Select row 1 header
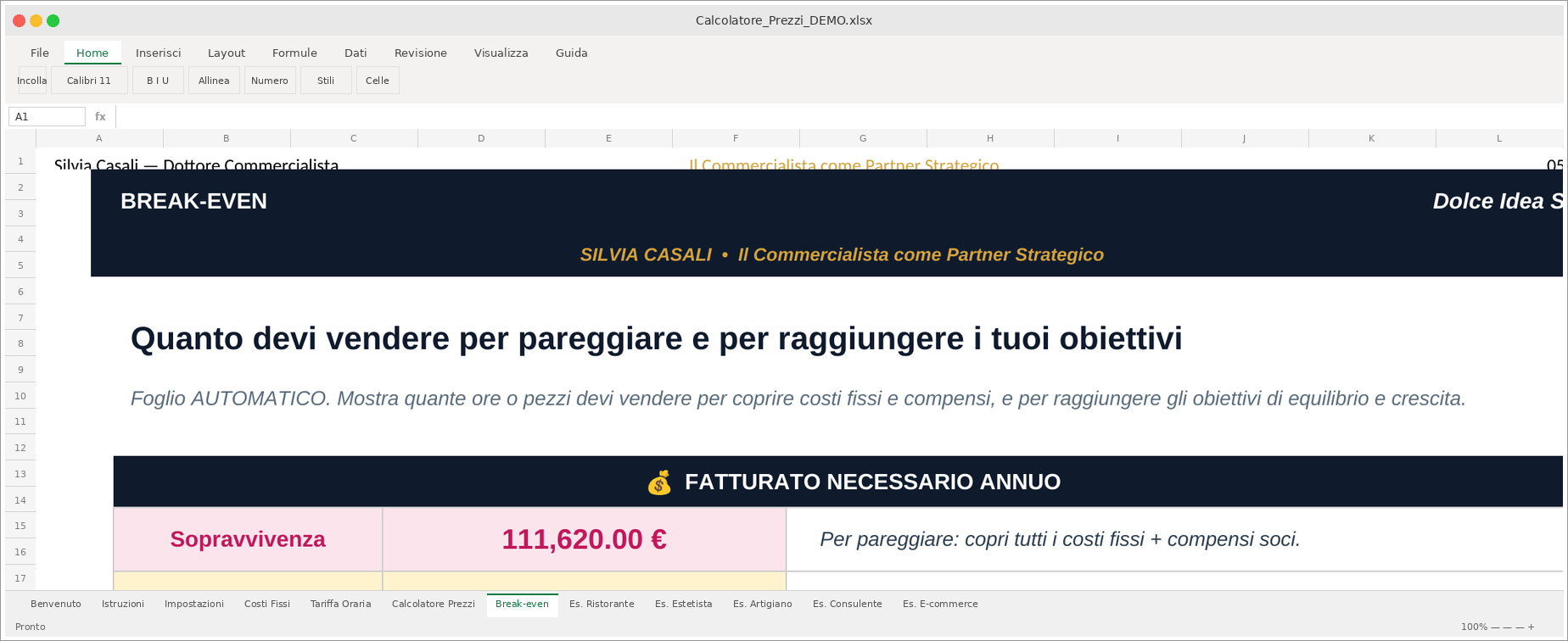The height and width of the screenshot is (641, 1568). [x=20, y=161]
